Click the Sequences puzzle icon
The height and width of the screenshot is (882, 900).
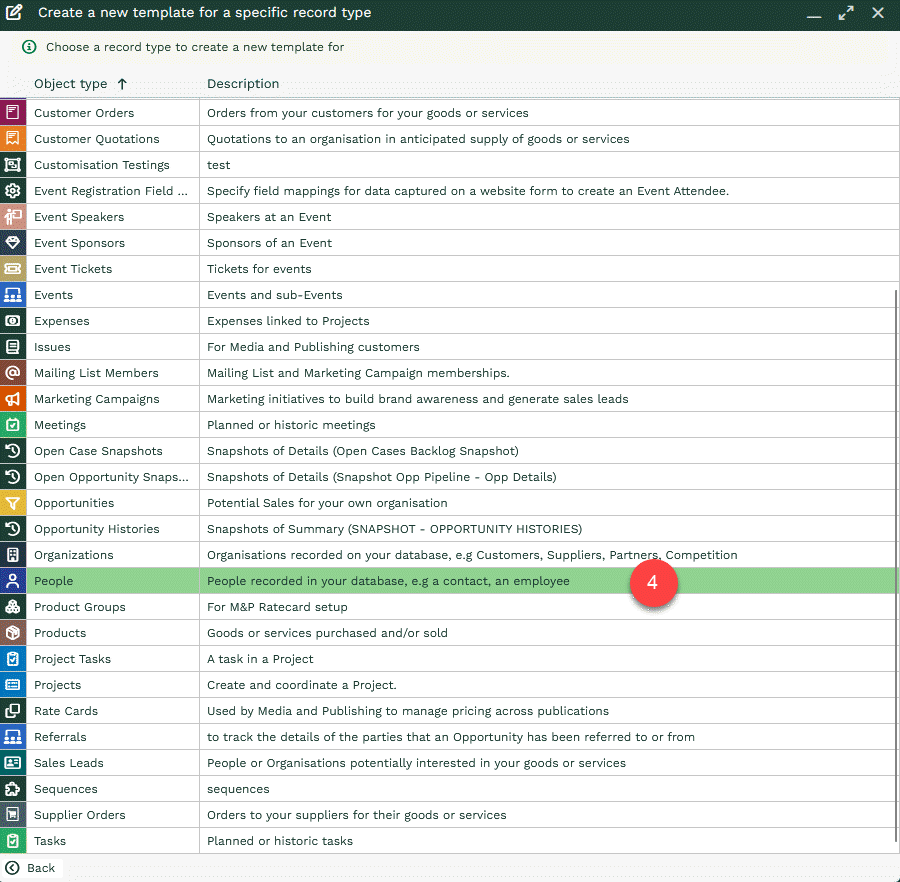13,789
